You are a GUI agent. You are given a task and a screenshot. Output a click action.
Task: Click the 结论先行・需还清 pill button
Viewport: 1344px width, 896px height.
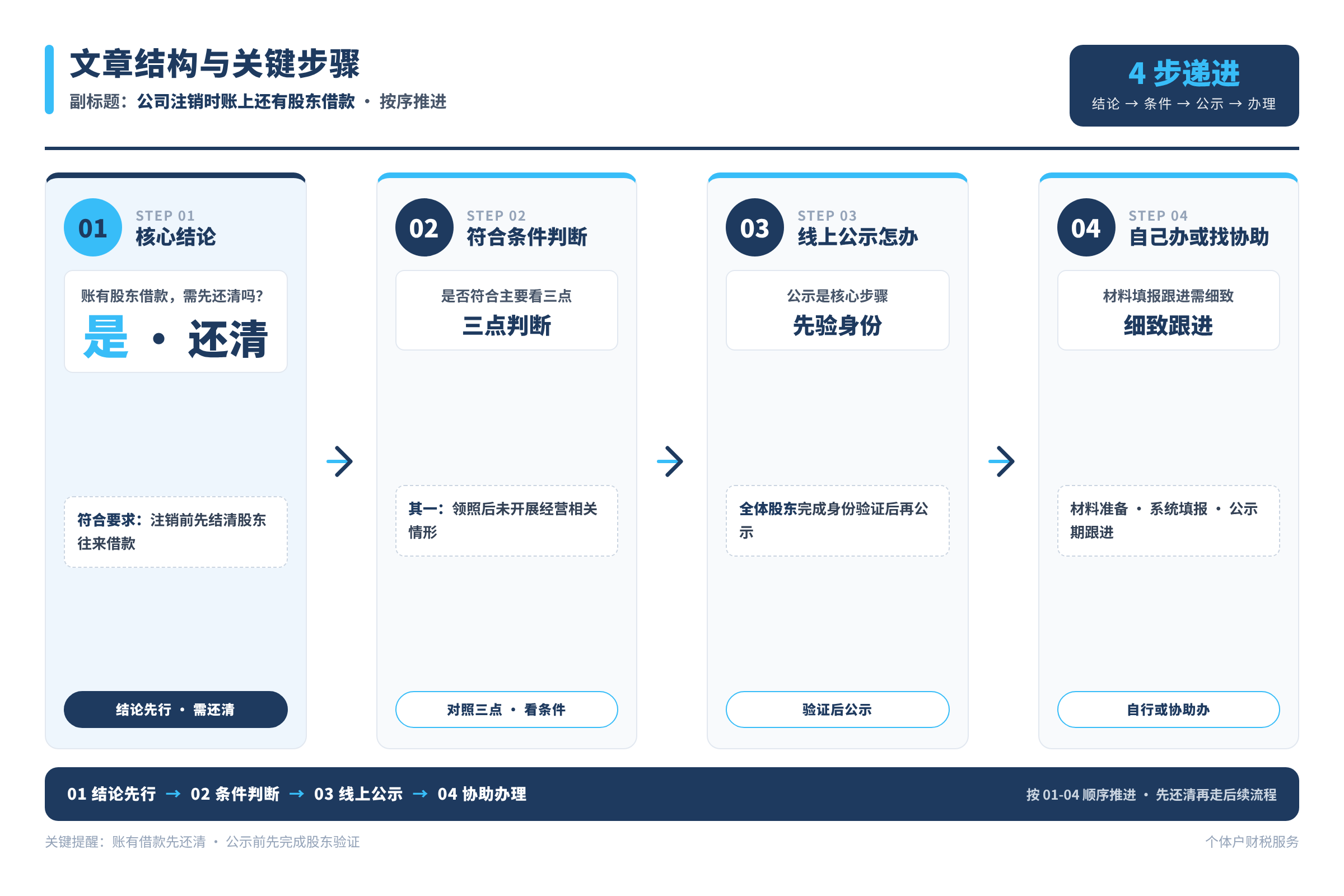(x=175, y=709)
